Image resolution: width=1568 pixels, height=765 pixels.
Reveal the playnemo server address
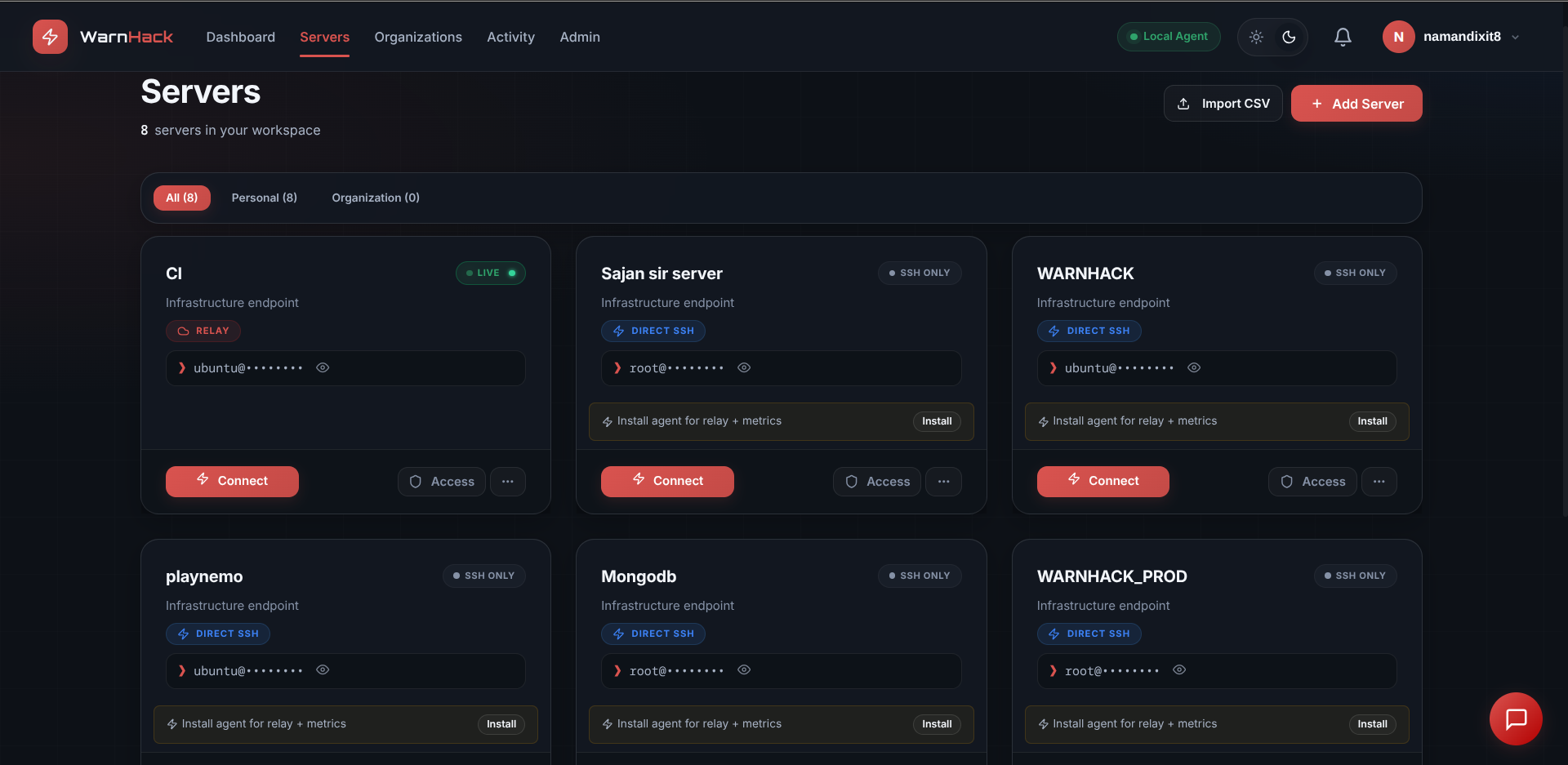[x=323, y=670]
